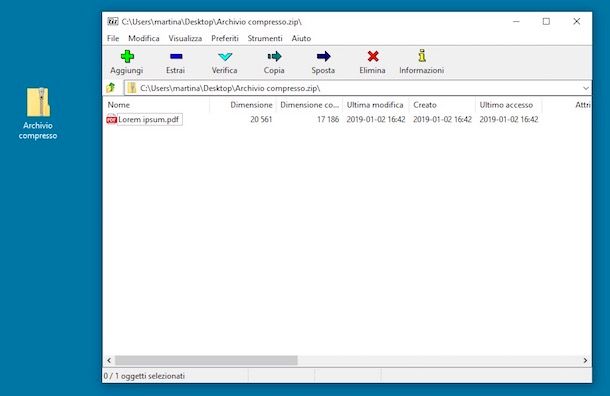Open the Aiuto menu
610x396 pixels.
(x=301, y=38)
